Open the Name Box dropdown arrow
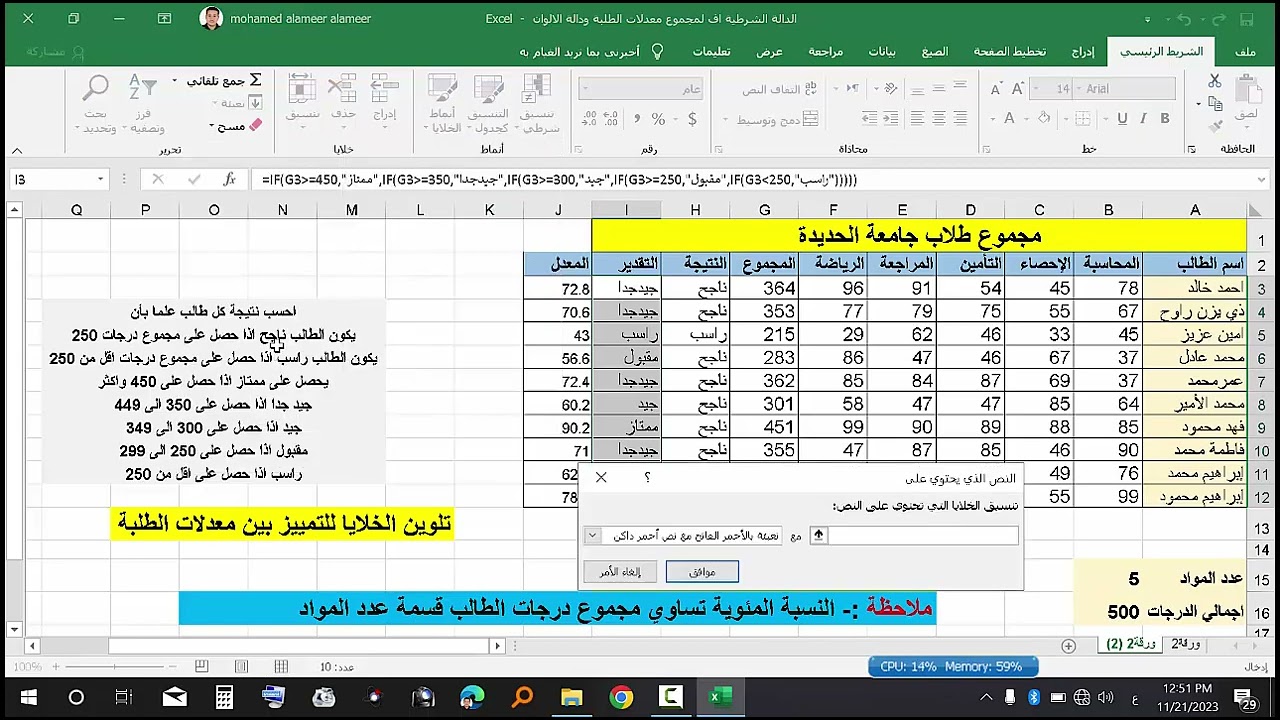This screenshot has width=1280, height=720. (x=100, y=180)
